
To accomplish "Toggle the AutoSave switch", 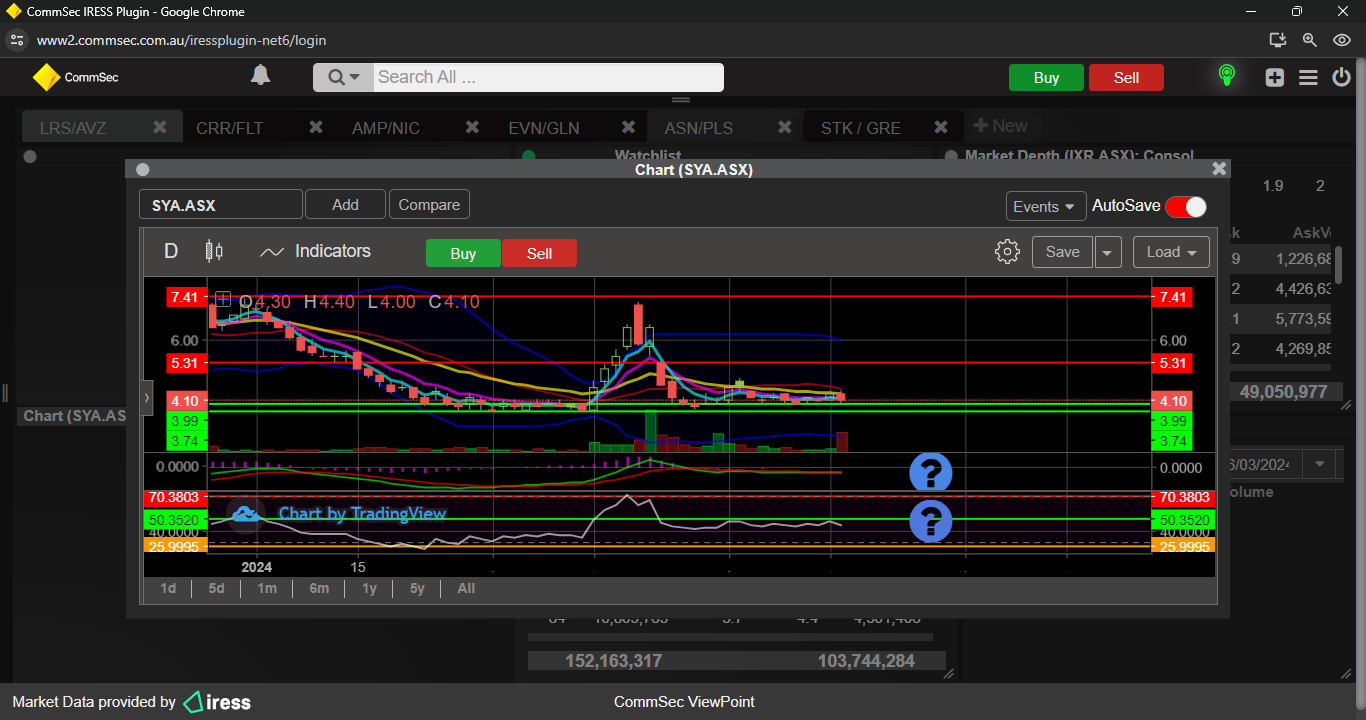I will coord(1185,206).
